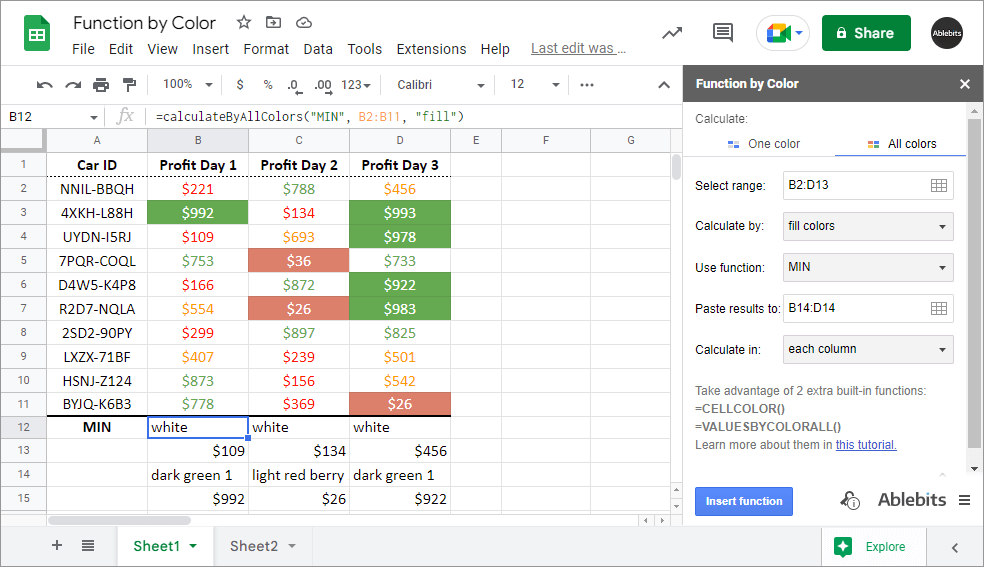Screen dimensions: 984x567
Task: Click the Insert function button
Action: coord(743,501)
